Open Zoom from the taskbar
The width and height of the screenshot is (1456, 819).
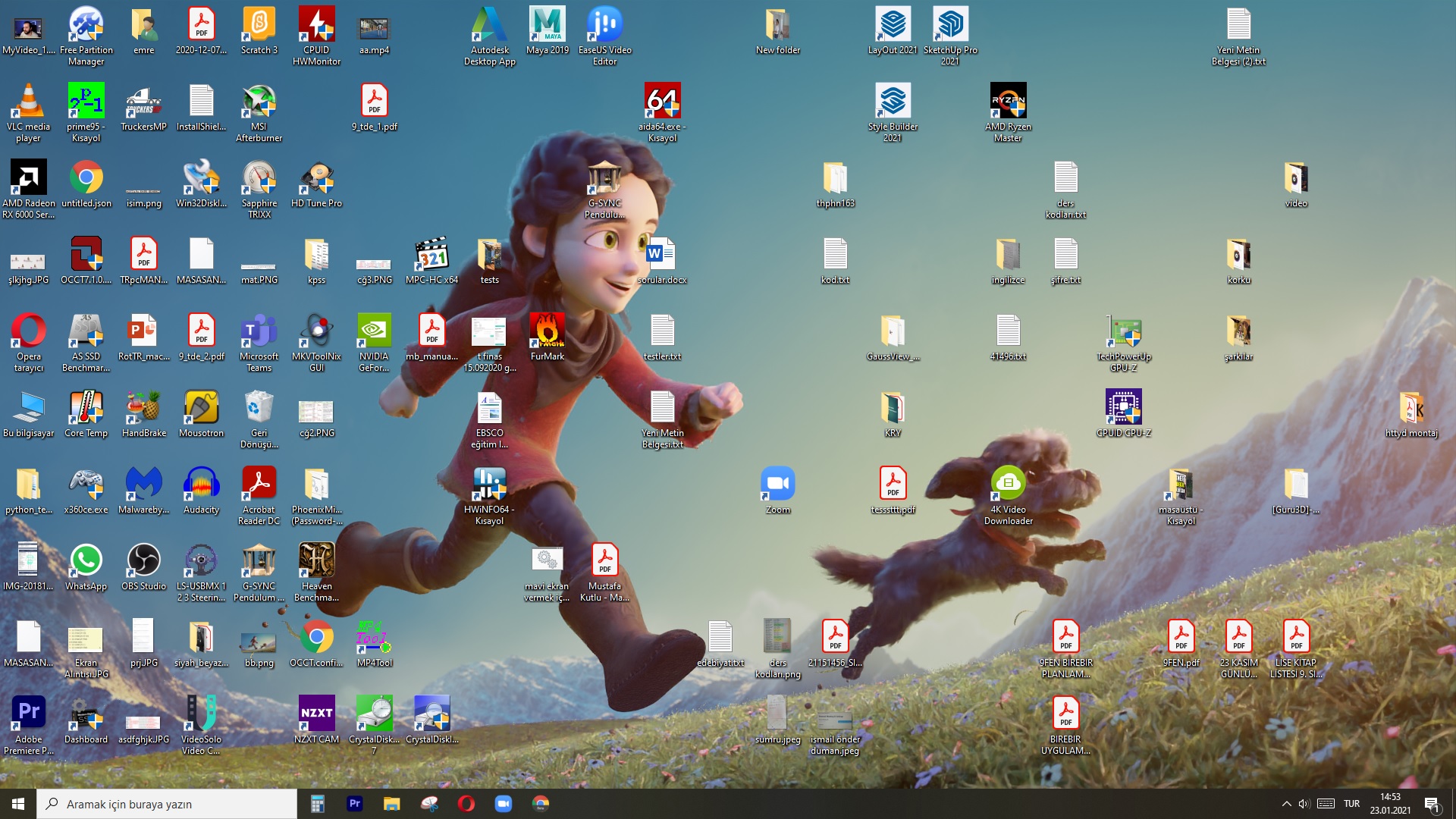coord(504,804)
